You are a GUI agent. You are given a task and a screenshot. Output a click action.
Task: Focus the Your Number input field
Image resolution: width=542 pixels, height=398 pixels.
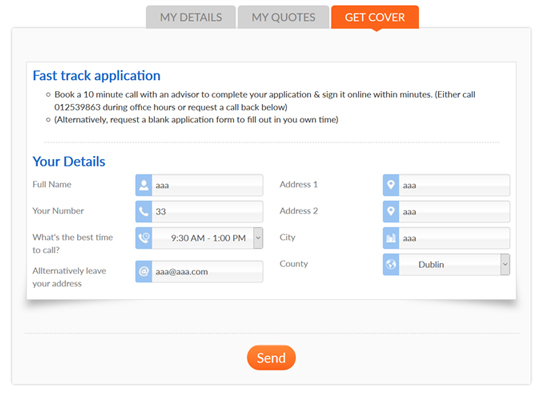pos(207,211)
